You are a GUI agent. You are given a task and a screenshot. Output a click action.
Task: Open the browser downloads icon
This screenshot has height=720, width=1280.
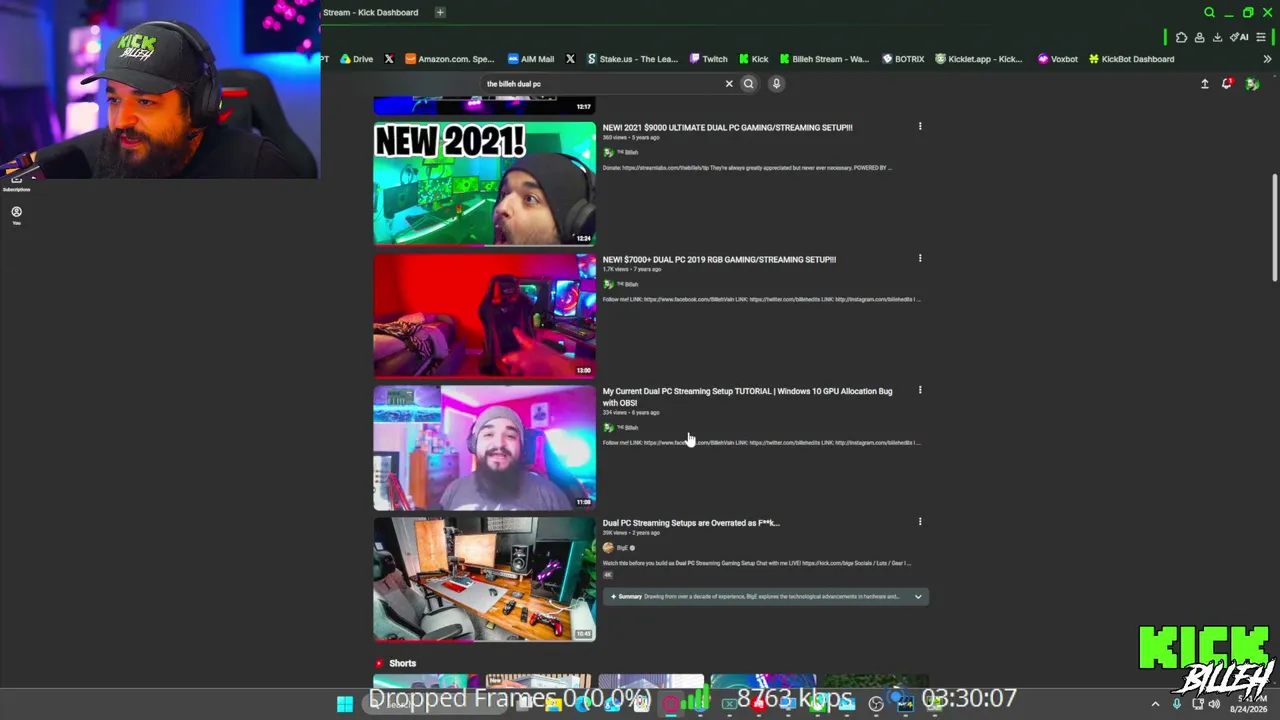[1217, 38]
